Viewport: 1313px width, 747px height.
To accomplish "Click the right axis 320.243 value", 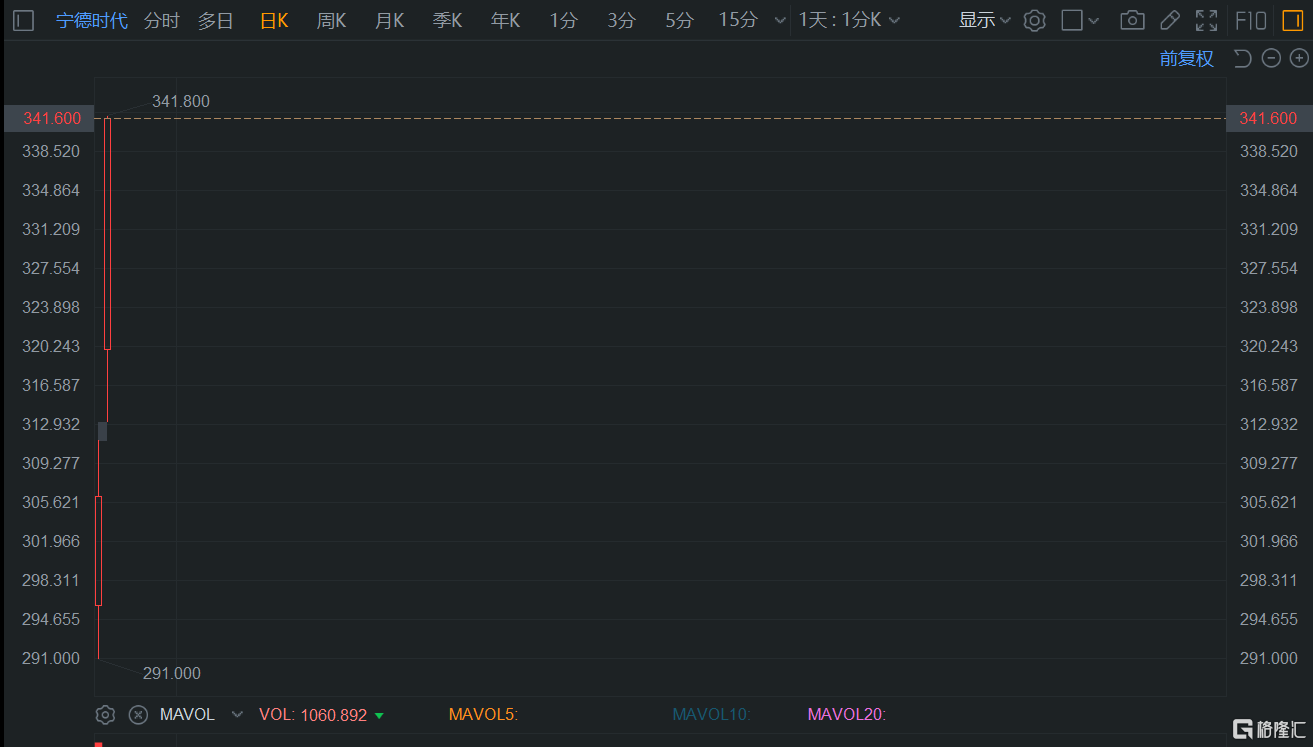I will pos(1269,346).
